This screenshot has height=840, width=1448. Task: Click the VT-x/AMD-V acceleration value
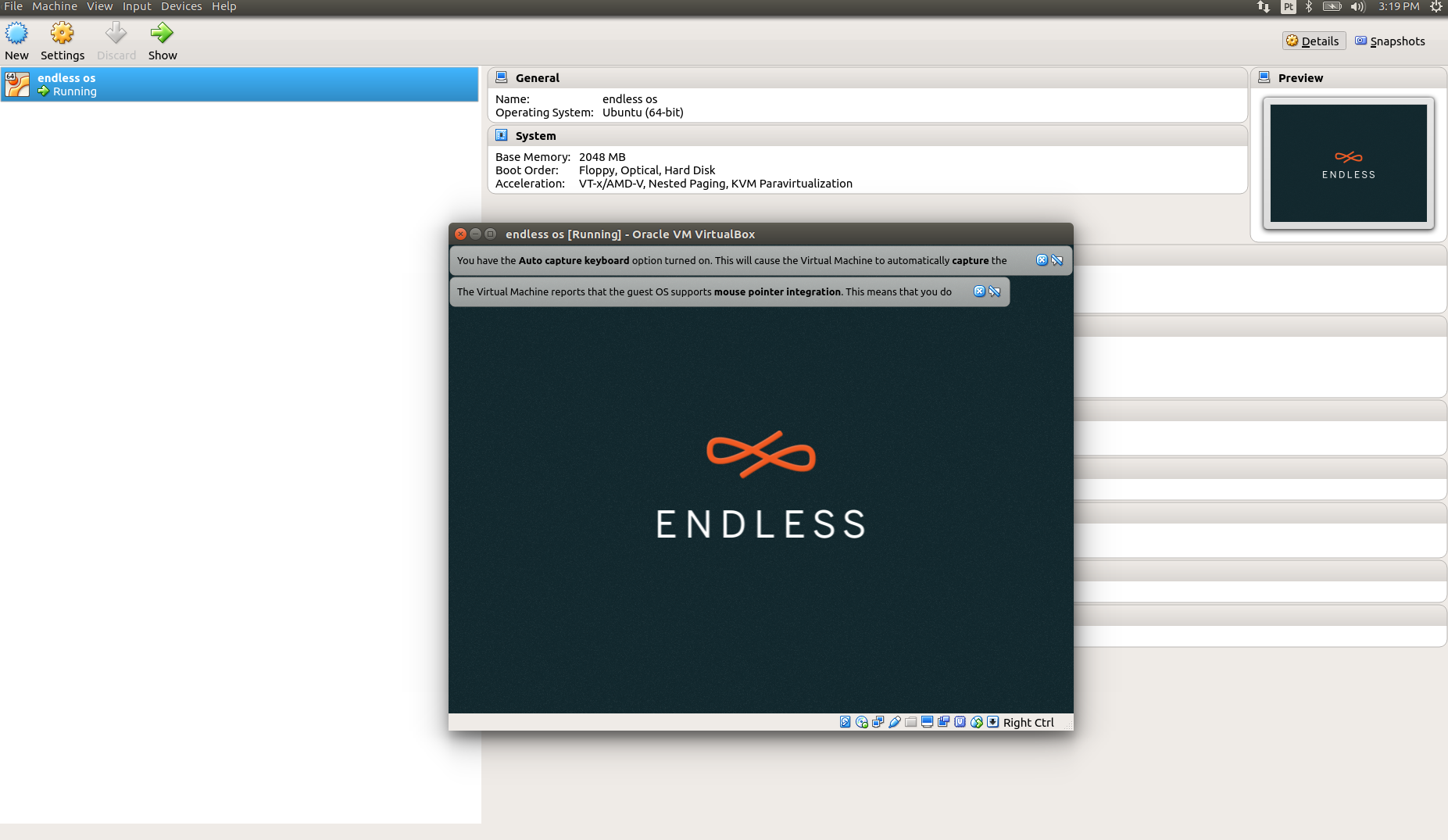(715, 184)
